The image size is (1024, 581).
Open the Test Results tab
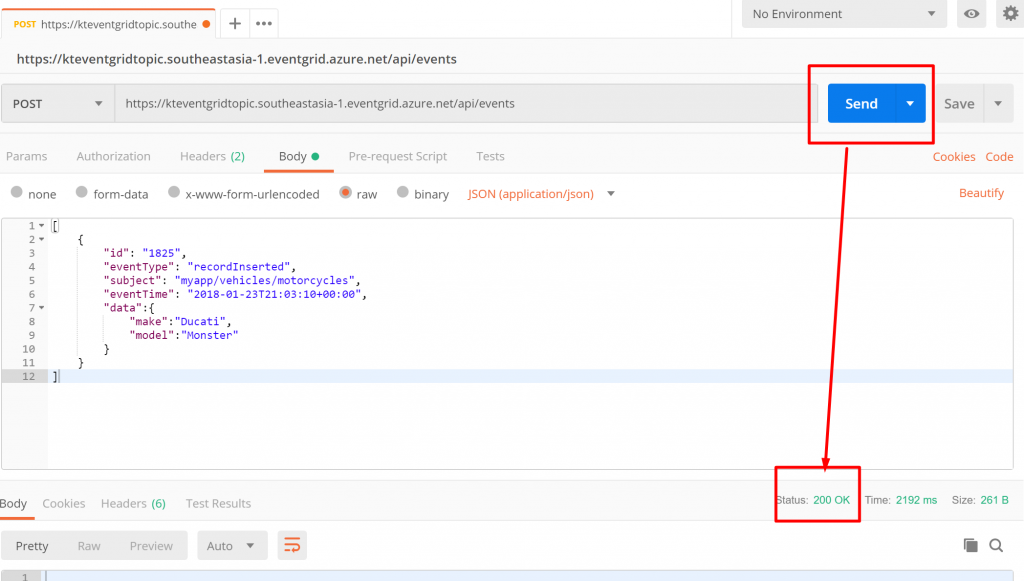click(218, 503)
